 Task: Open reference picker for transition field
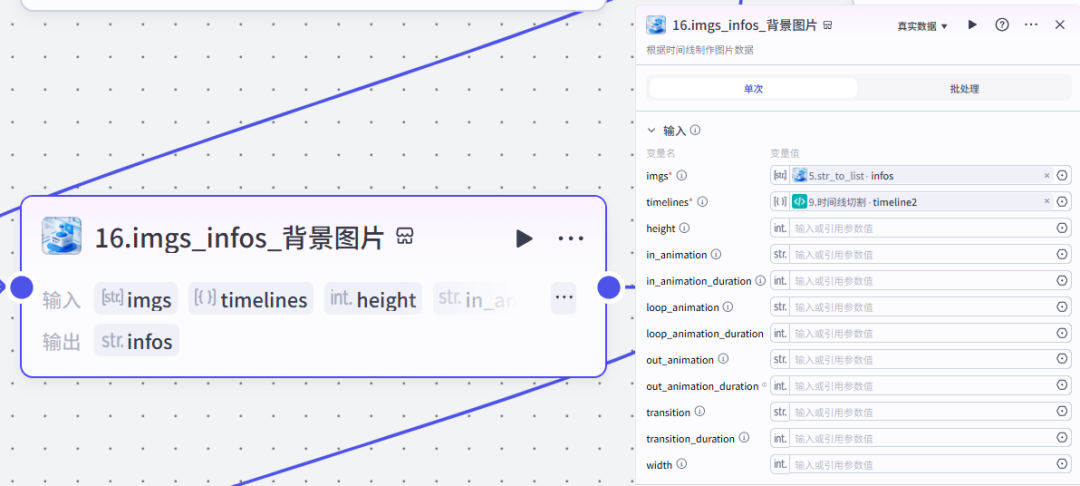[x=1062, y=412]
